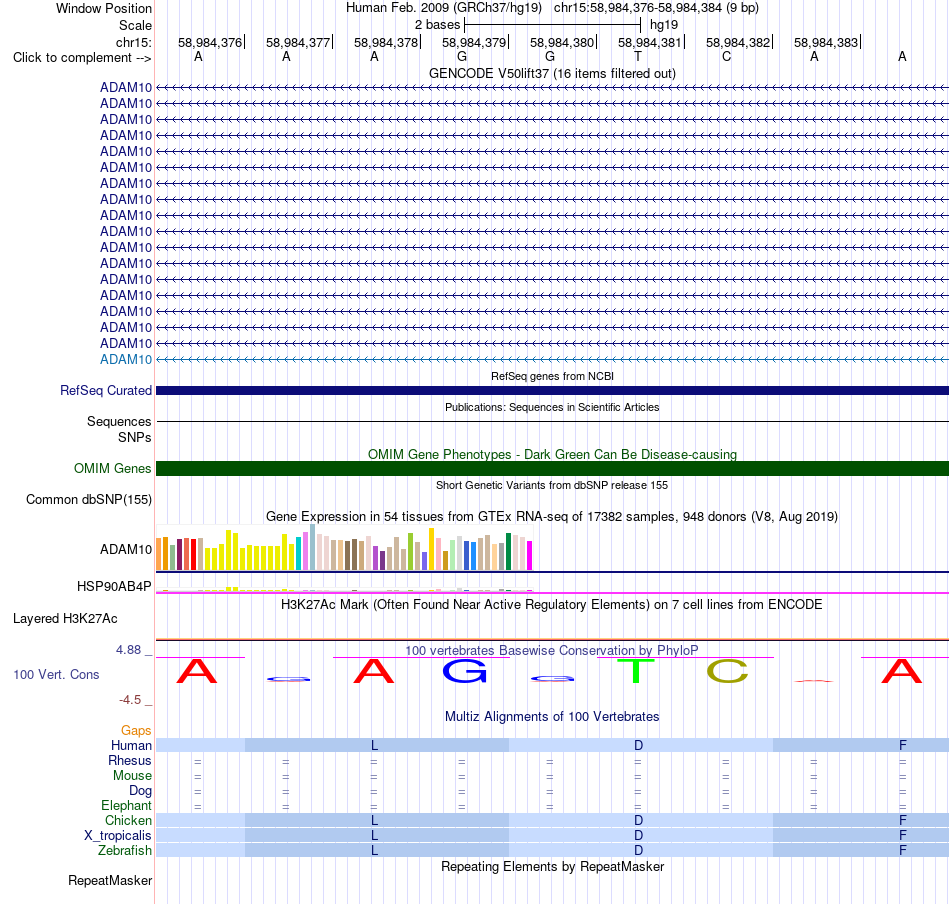Click the 'X_tropicalis' species label
Viewport: 950px width, 904px height.
pos(118,836)
